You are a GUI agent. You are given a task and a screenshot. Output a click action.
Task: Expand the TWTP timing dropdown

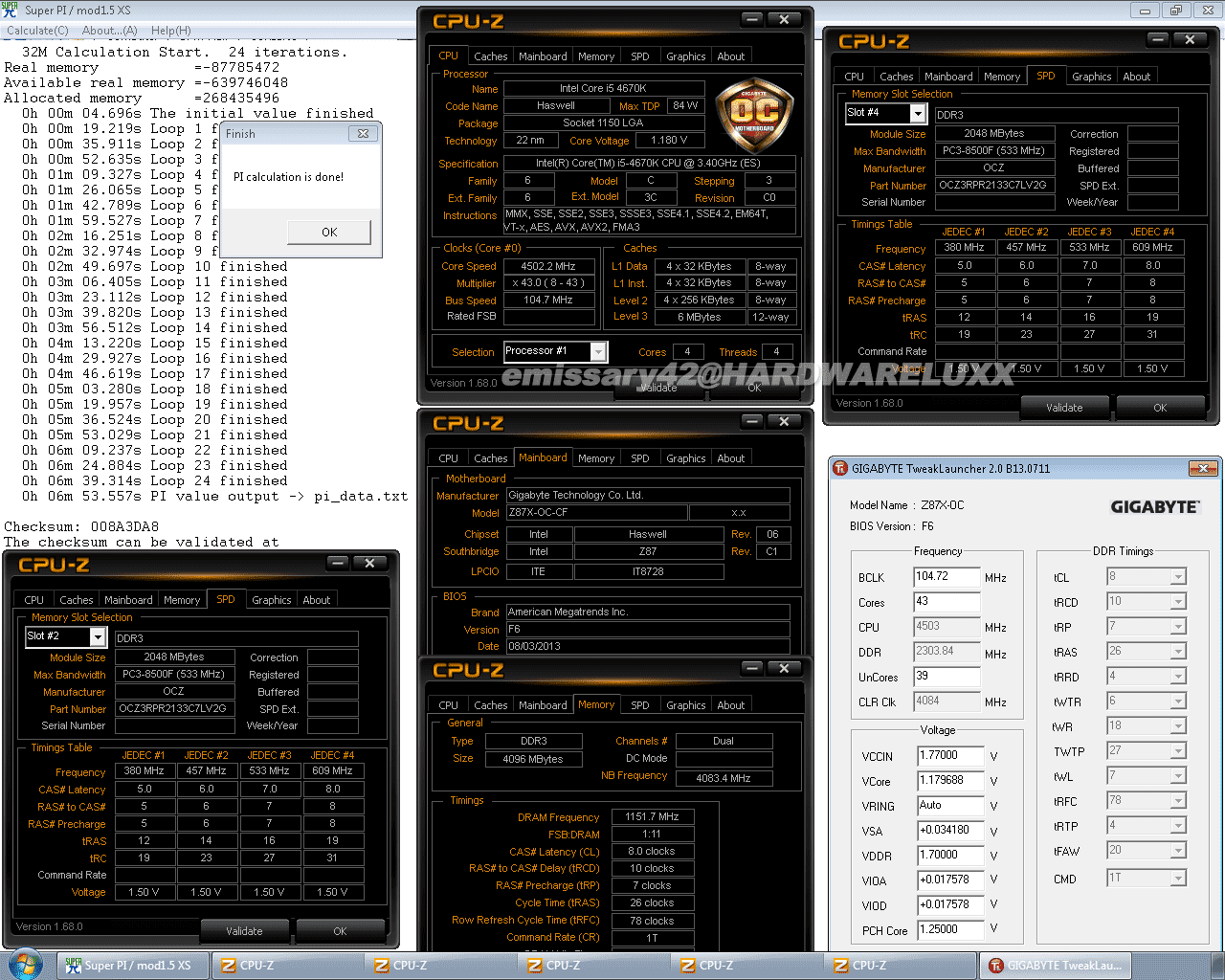coord(1178,751)
